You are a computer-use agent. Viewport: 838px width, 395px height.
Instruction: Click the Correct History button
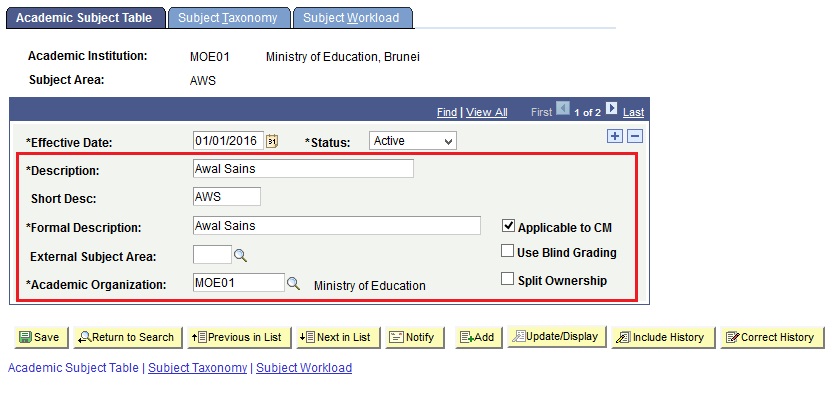pos(772,337)
